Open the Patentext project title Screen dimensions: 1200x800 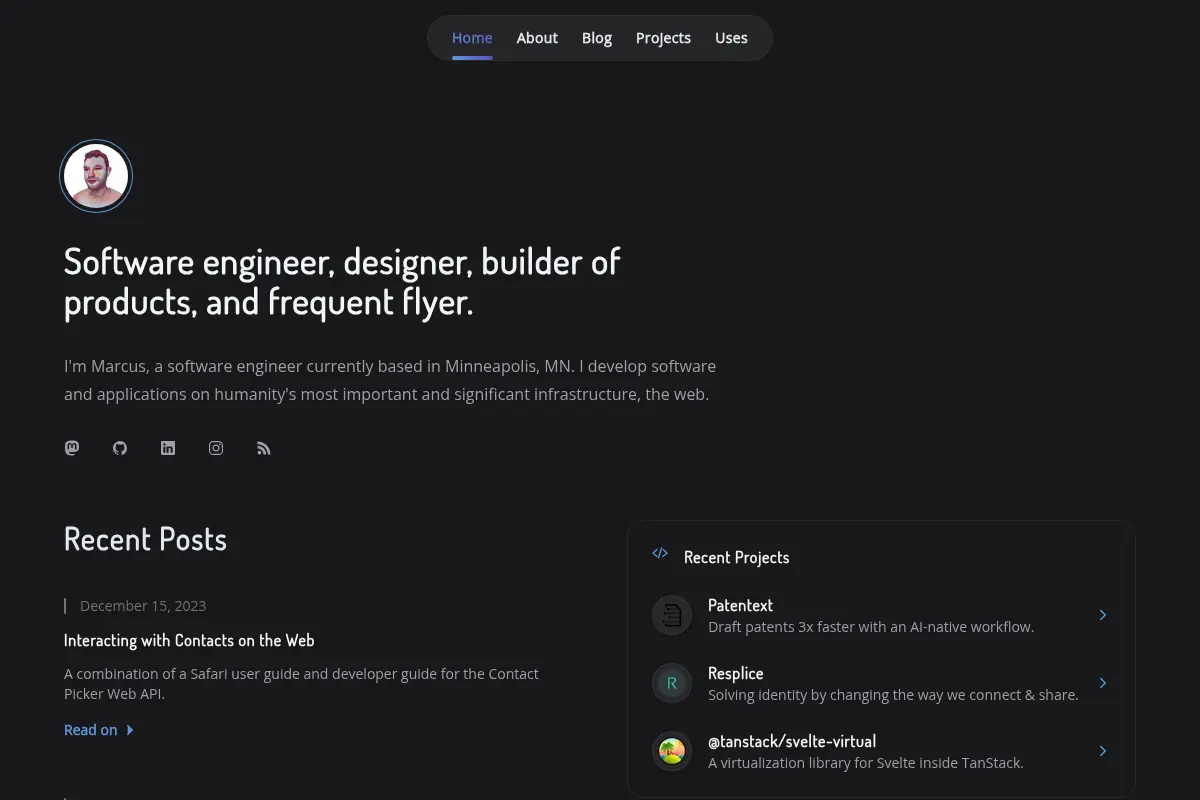tap(740, 605)
